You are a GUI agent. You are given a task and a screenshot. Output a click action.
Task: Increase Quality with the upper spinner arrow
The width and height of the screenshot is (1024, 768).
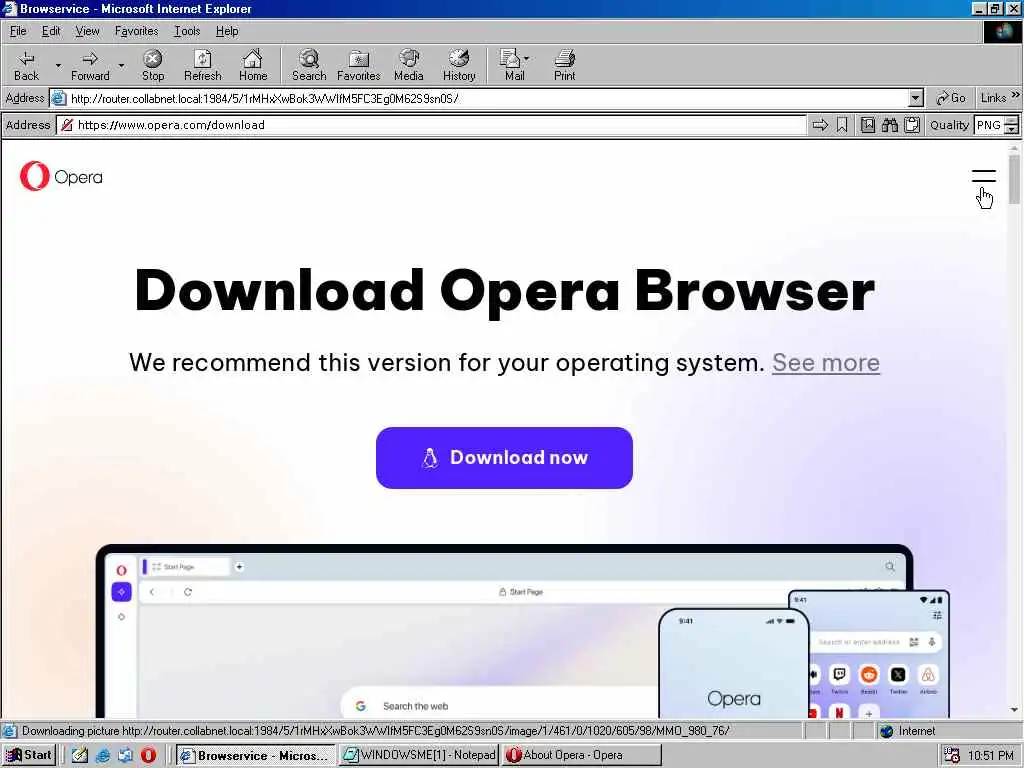pyautogui.click(x=1012, y=120)
